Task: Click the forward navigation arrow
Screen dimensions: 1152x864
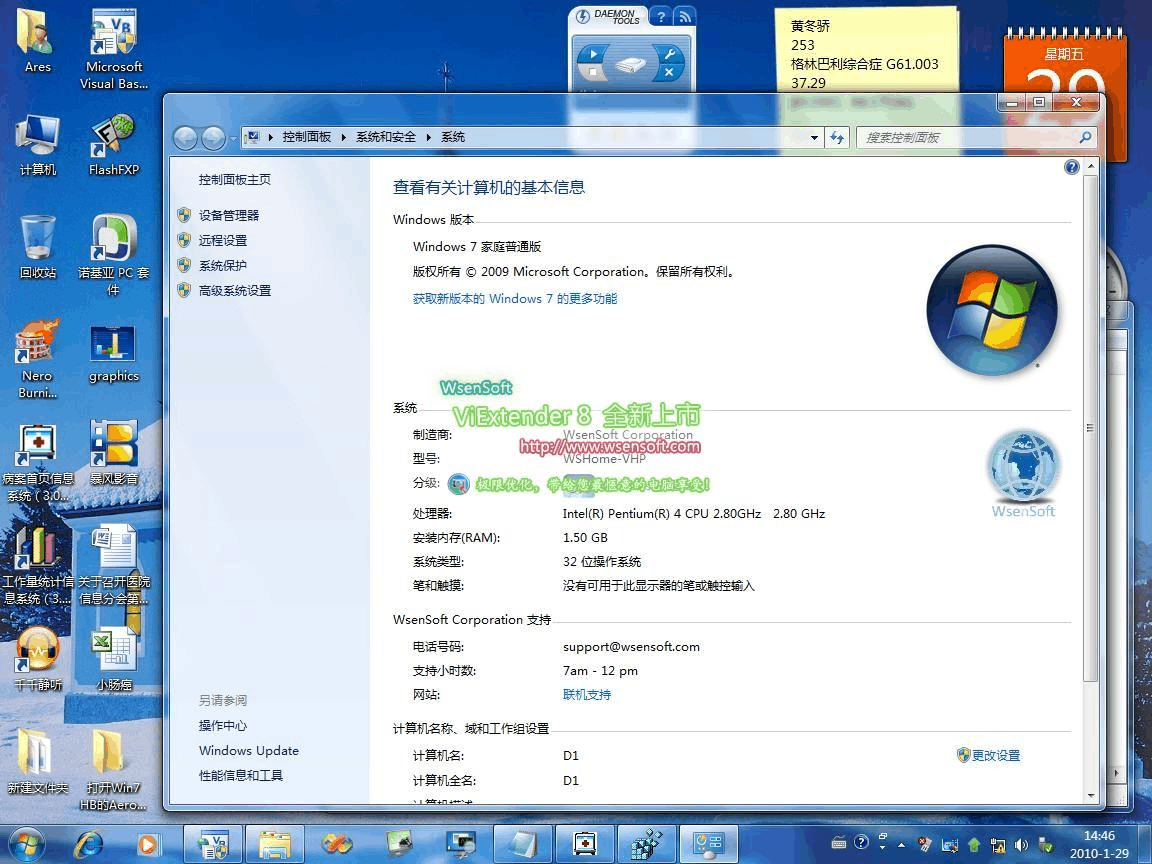Action: (x=213, y=137)
